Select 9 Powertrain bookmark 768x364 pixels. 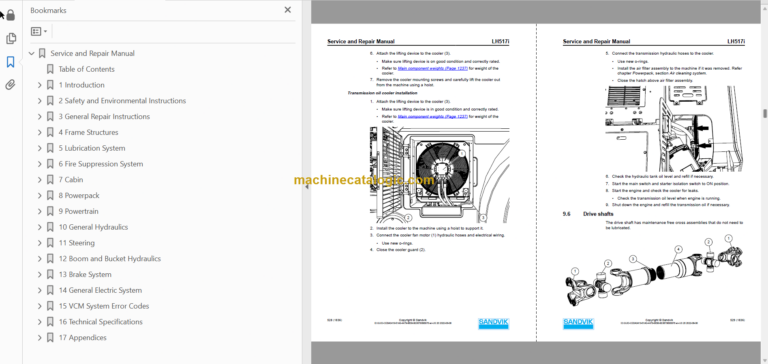(78, 211)
